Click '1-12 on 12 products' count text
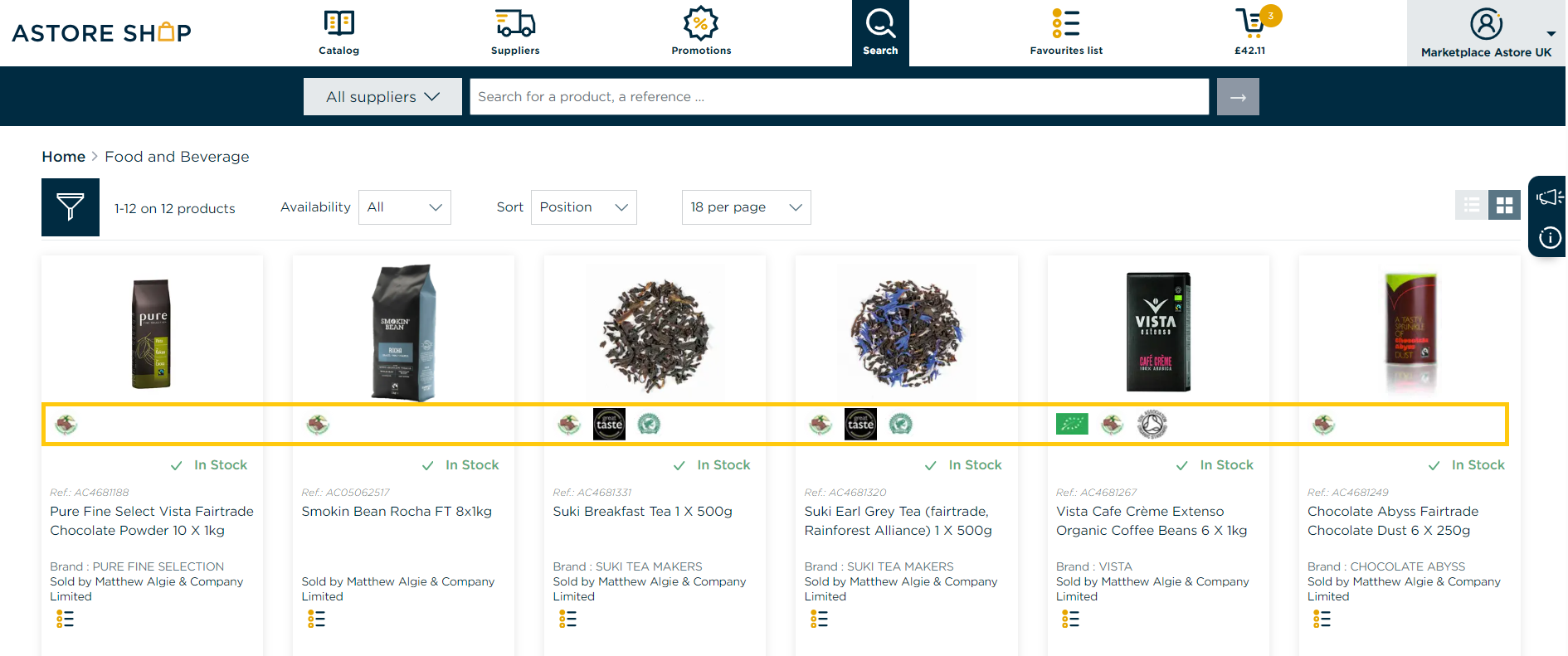This screenshot has height=656, width=1568. click(175, 209)
